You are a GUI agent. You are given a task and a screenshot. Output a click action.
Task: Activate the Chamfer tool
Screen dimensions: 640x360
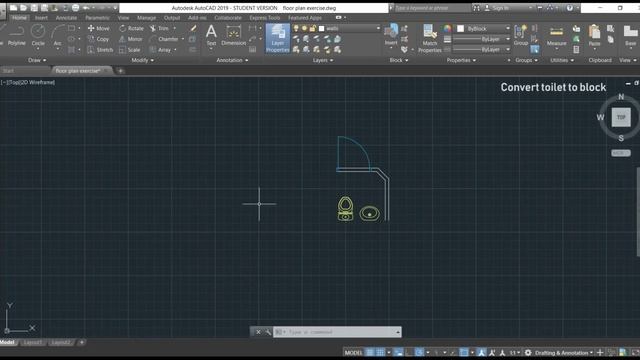point(164,39)
